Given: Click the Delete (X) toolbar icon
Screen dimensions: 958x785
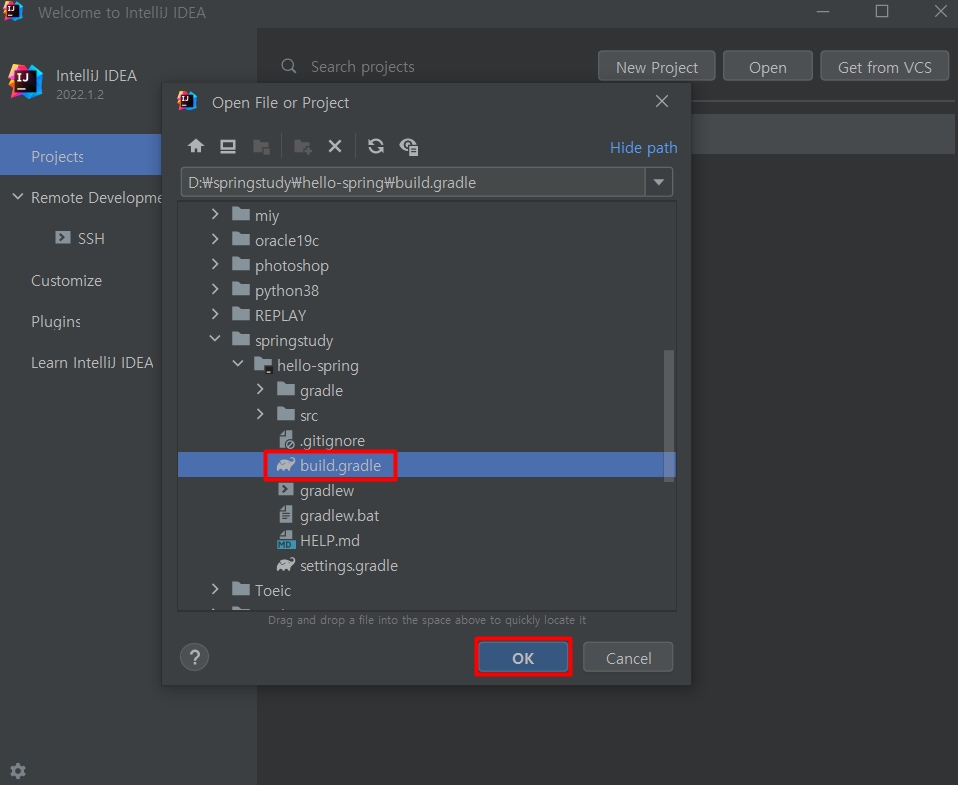Looking at the screenshot, I should coord(335,147).
